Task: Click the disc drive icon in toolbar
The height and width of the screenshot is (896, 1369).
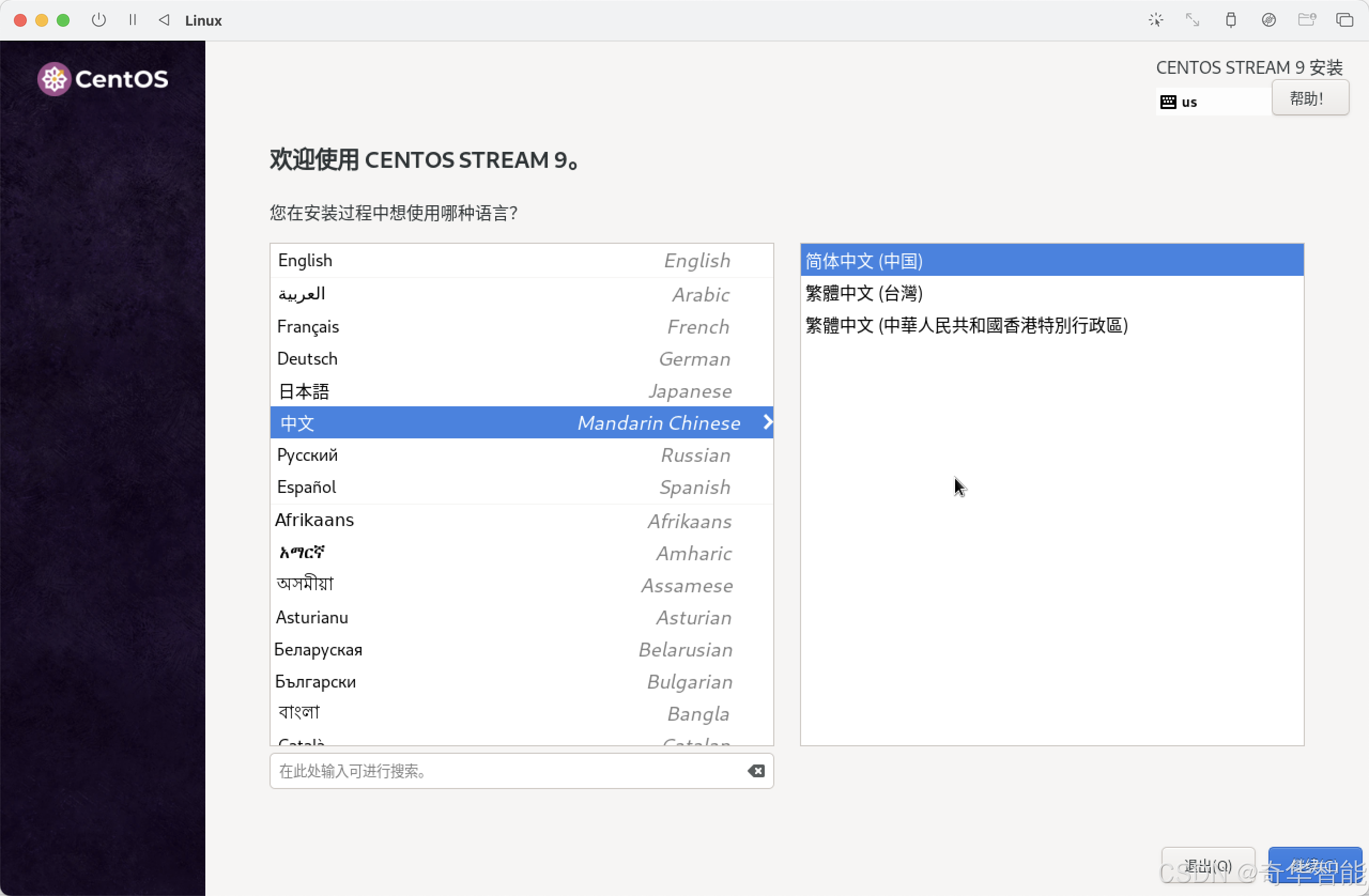Action: (1268, 20)
